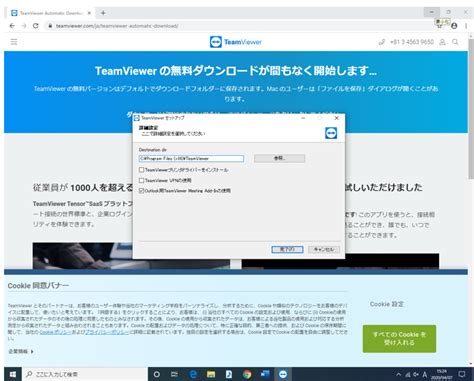Close the TeamViewer Automatic Download tab
Screen dimensions: 474x381
[89, 13]
